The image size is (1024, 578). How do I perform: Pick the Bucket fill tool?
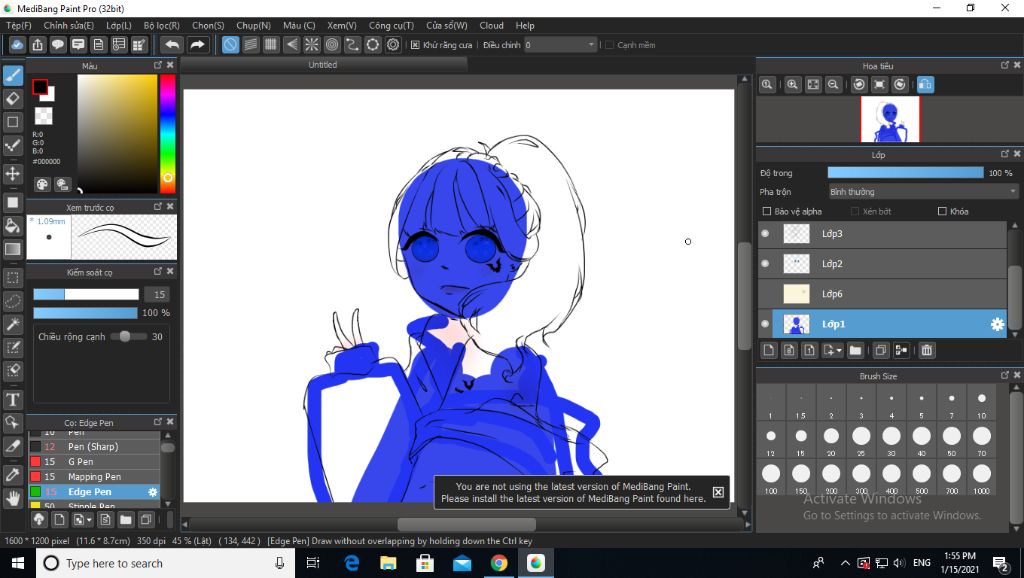click(12, 225)
